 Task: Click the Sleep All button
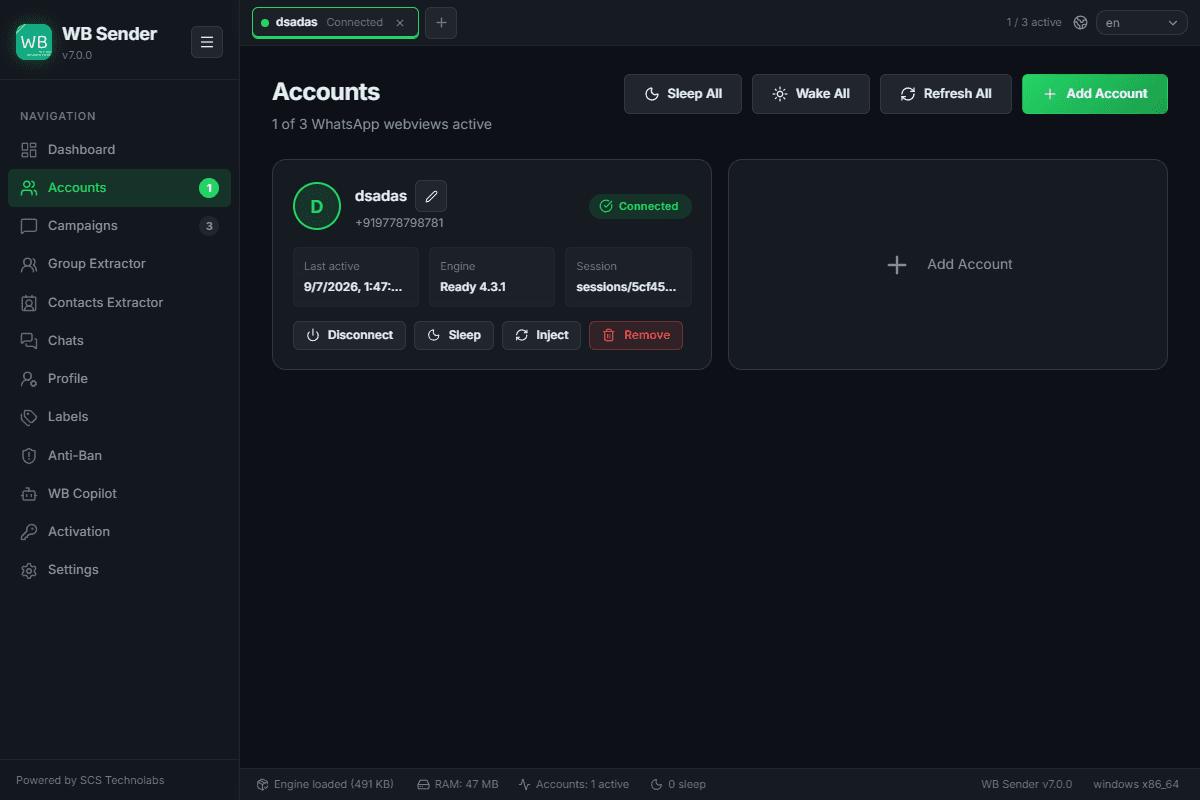tap(683, 93)
